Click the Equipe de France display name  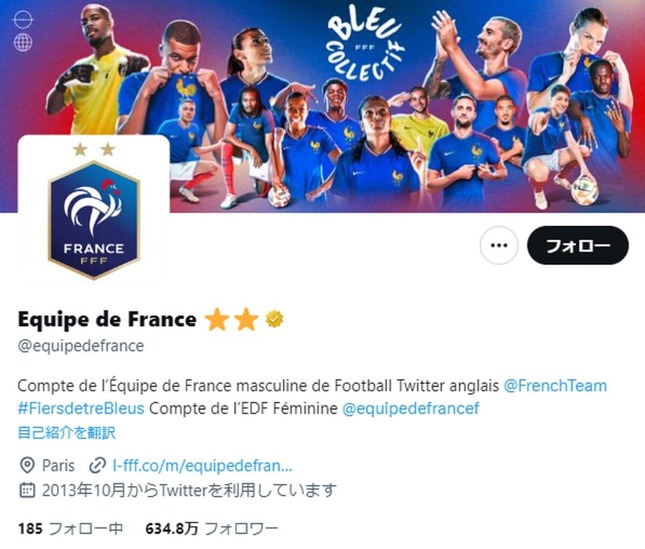click(107, 319)
